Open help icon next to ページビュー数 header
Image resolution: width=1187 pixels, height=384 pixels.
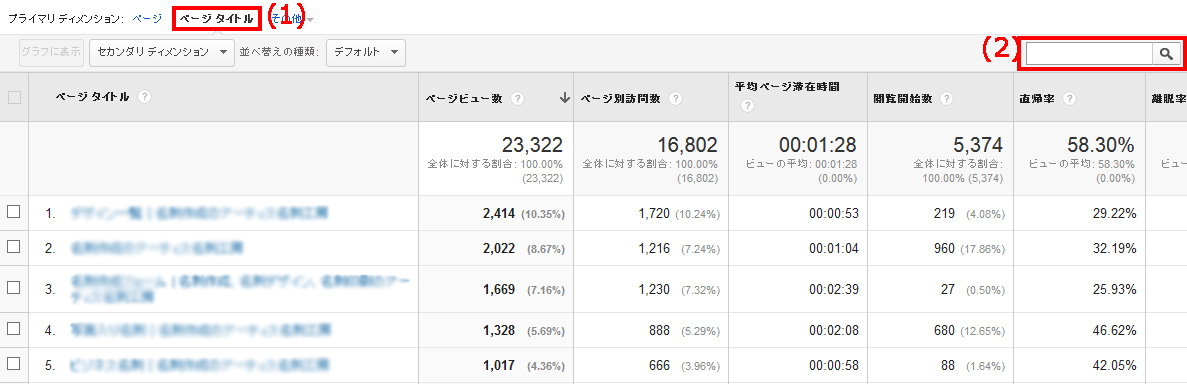[517, 98]
